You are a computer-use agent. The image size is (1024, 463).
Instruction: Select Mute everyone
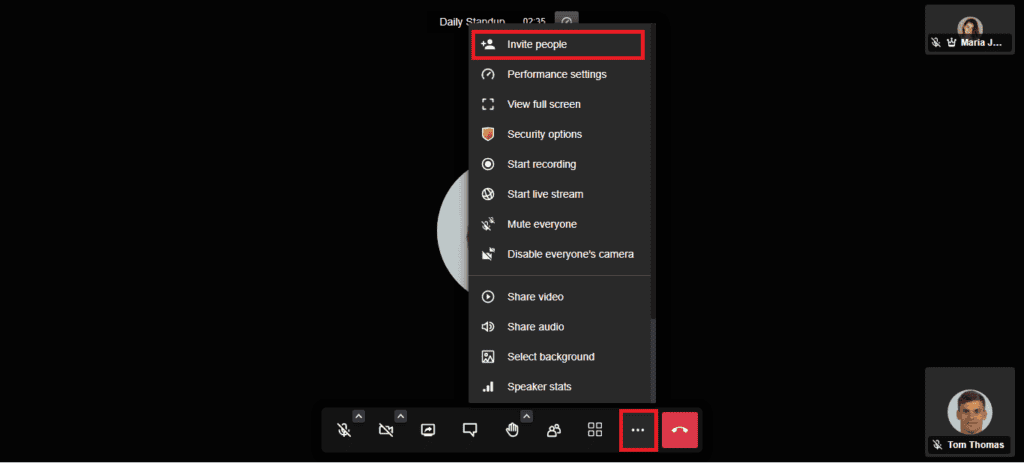560,225
